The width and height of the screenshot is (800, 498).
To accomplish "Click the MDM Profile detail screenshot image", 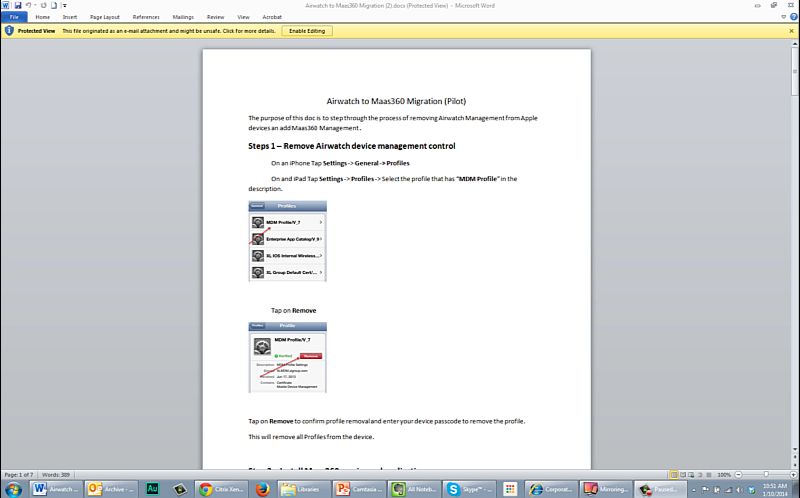I will point(287,358).
